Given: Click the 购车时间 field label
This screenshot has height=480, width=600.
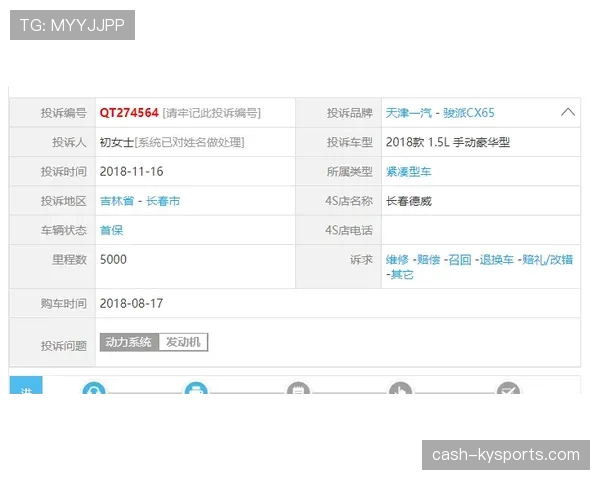Looking at the screenshot, I should click(x=64, y=304).
